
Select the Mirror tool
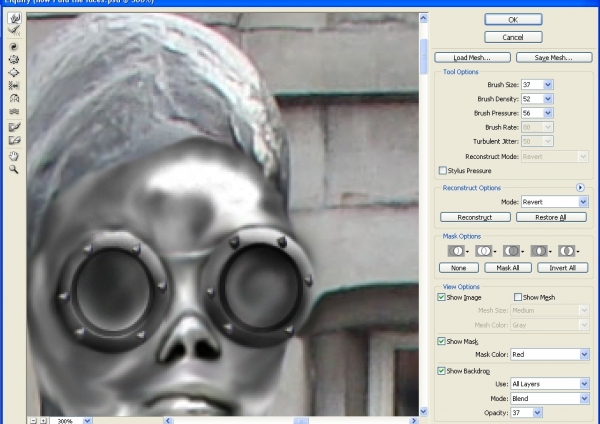(14, 99)
